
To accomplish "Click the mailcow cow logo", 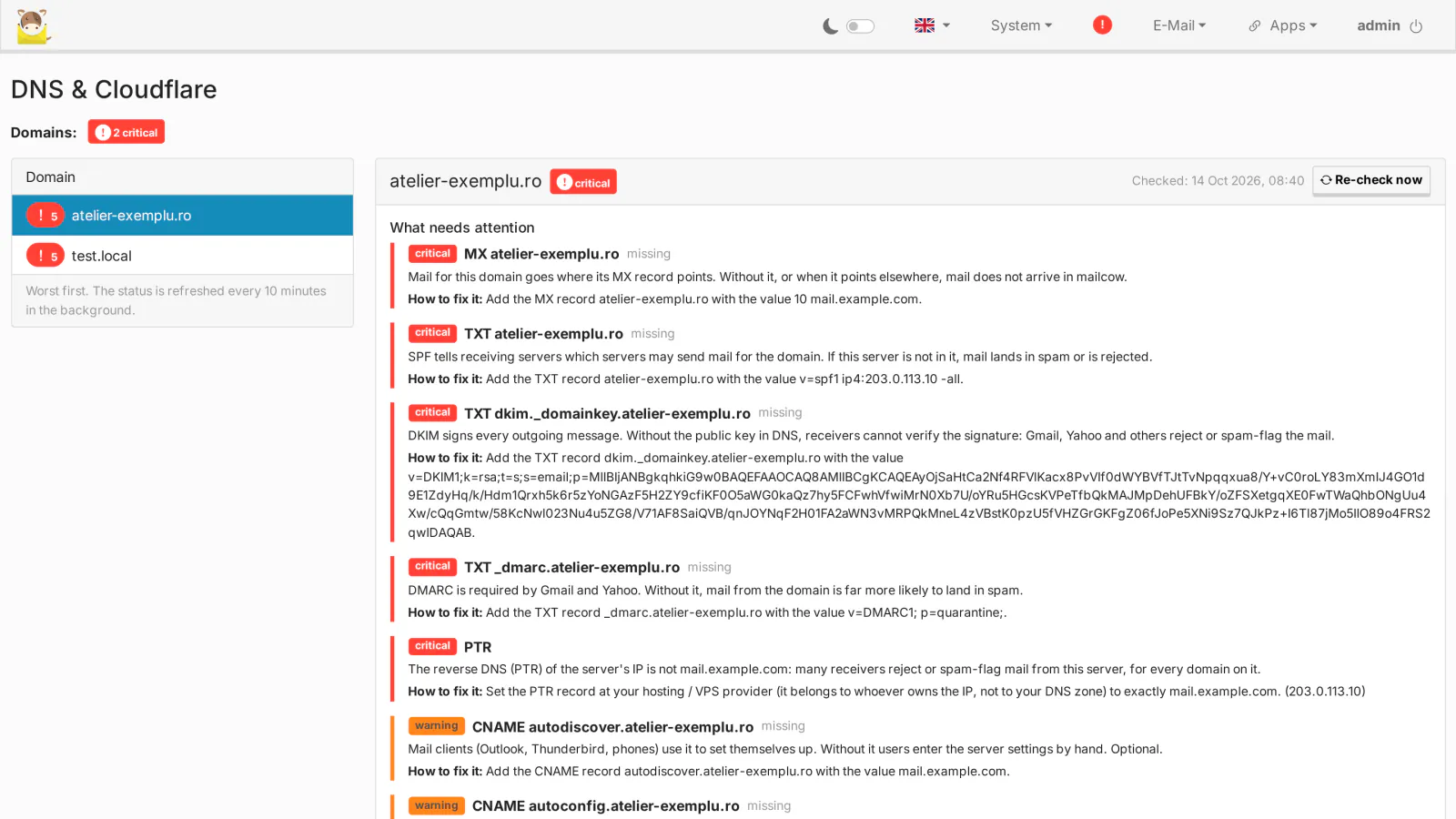I will pyautogui.click(x=34, y=25).
